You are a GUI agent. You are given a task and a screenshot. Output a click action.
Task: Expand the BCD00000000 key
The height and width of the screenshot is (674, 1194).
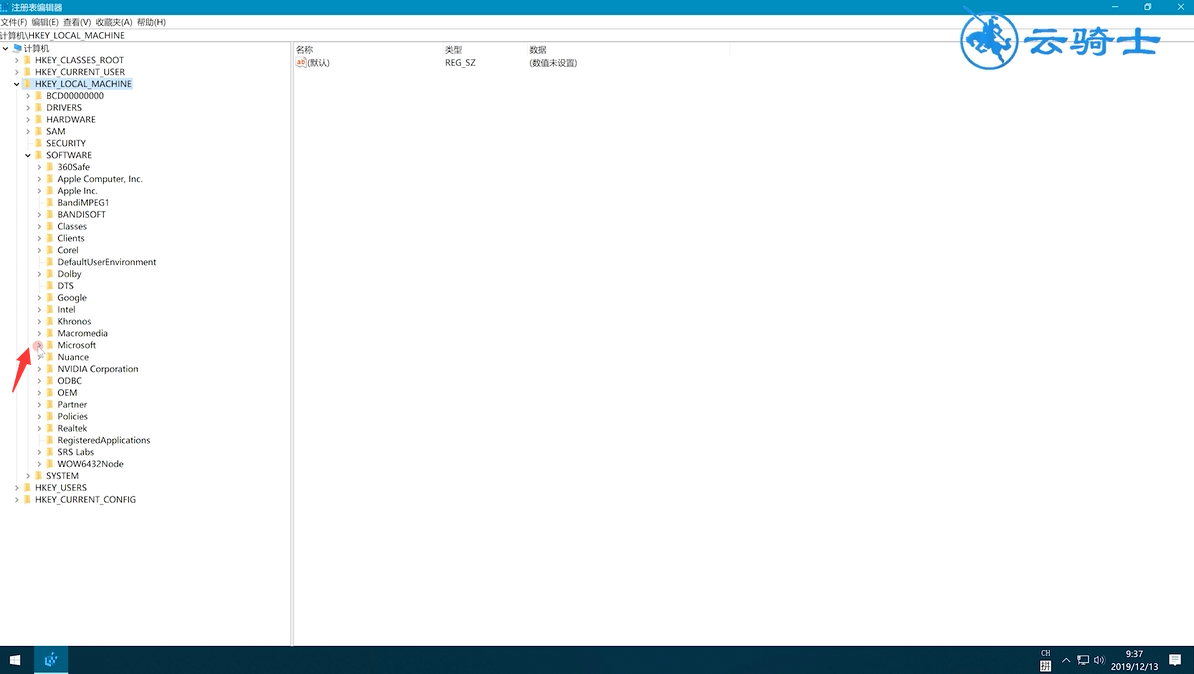(x=28, y=96)
